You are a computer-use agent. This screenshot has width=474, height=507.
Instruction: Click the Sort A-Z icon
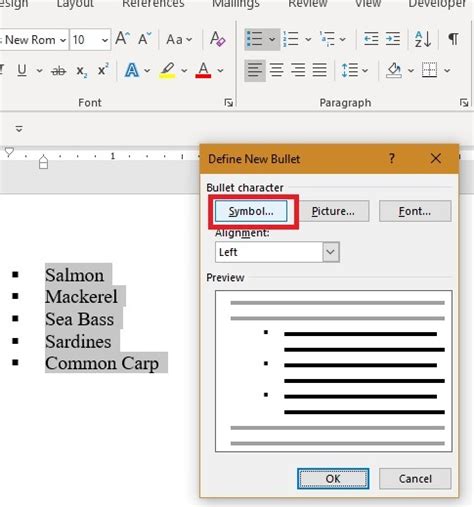(423, 39)
